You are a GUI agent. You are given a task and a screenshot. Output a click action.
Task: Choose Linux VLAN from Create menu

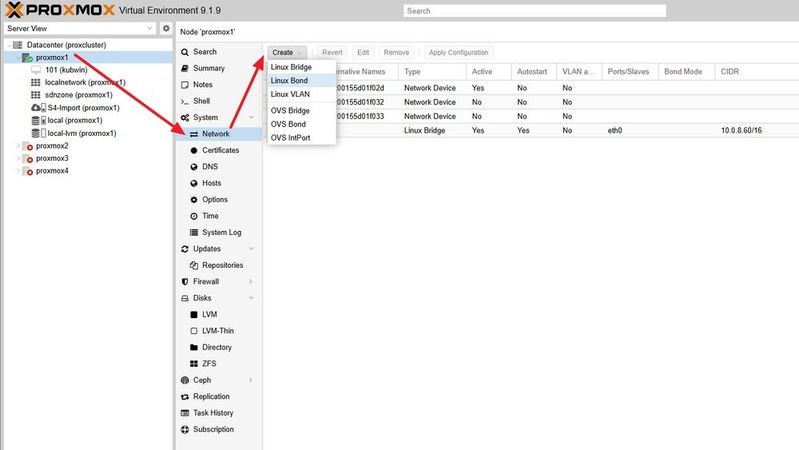click(x=302, y=94)
